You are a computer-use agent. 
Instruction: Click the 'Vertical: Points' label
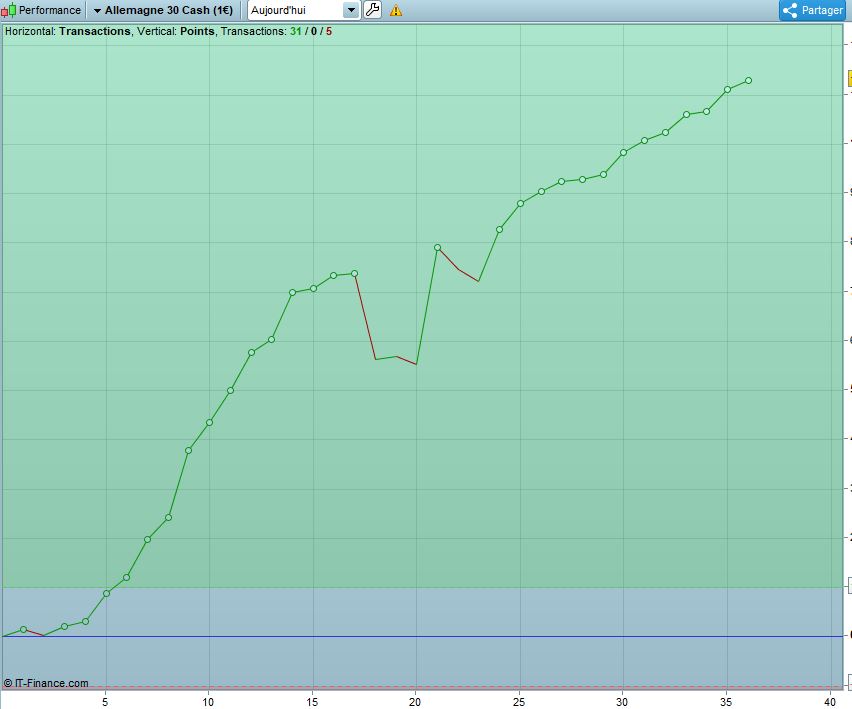click(x=176, y=32)
